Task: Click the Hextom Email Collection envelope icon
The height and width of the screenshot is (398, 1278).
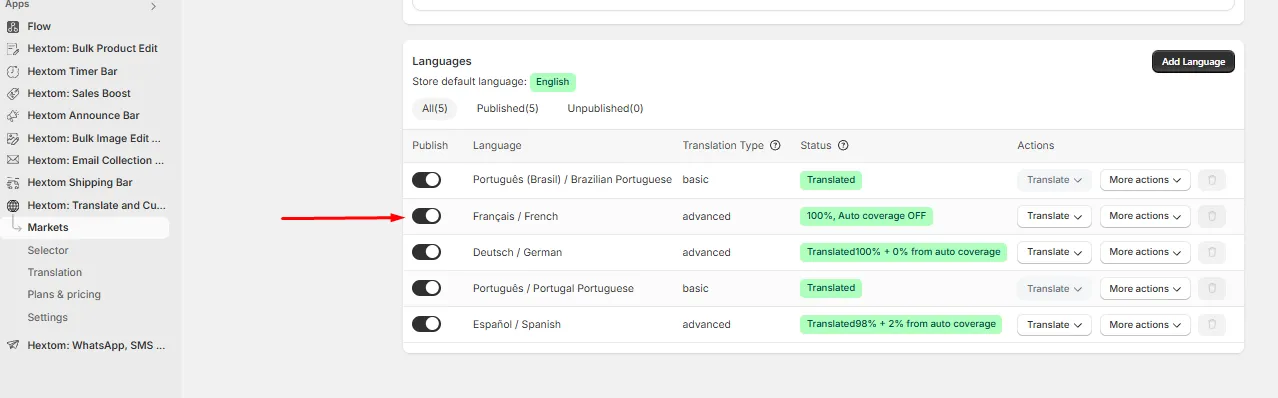Action: (x=13, y=160)
